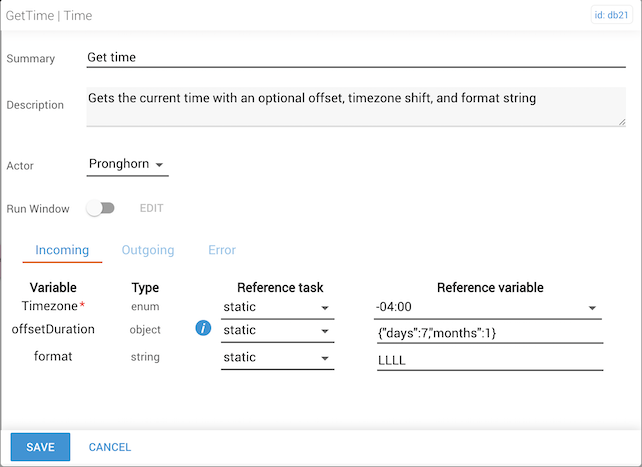
Task: Open Timezone reference task dropdown
Action: [x=276, y=307]
